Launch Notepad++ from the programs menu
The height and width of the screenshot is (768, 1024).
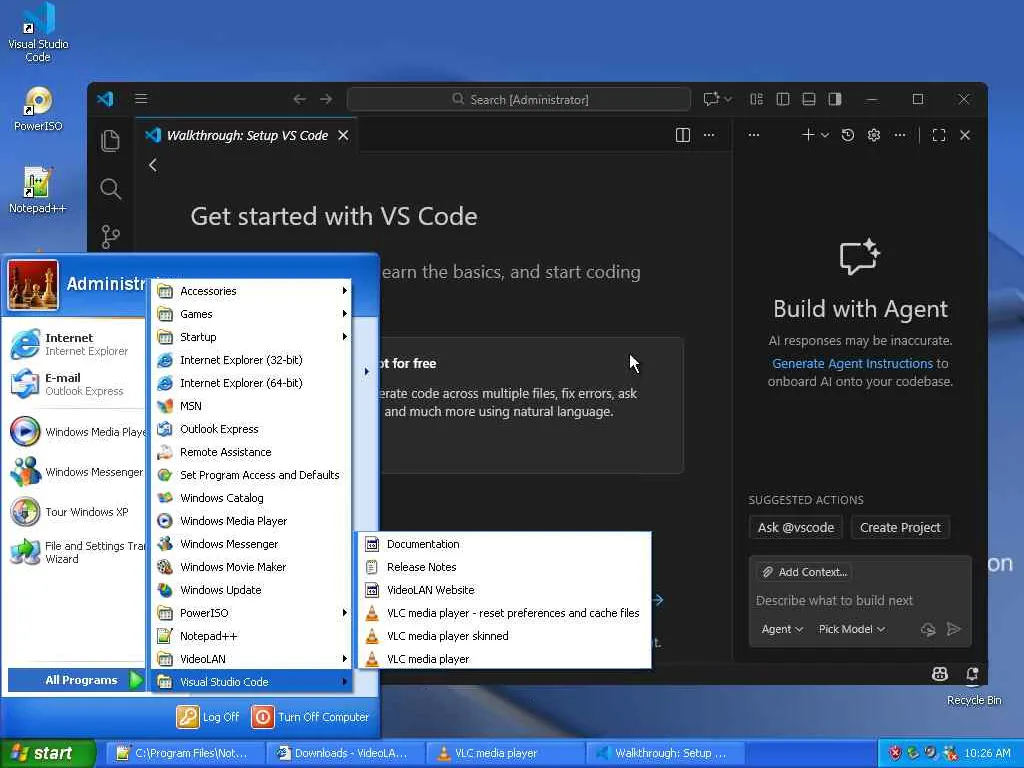pyautogui.click(x=251, y=636)
